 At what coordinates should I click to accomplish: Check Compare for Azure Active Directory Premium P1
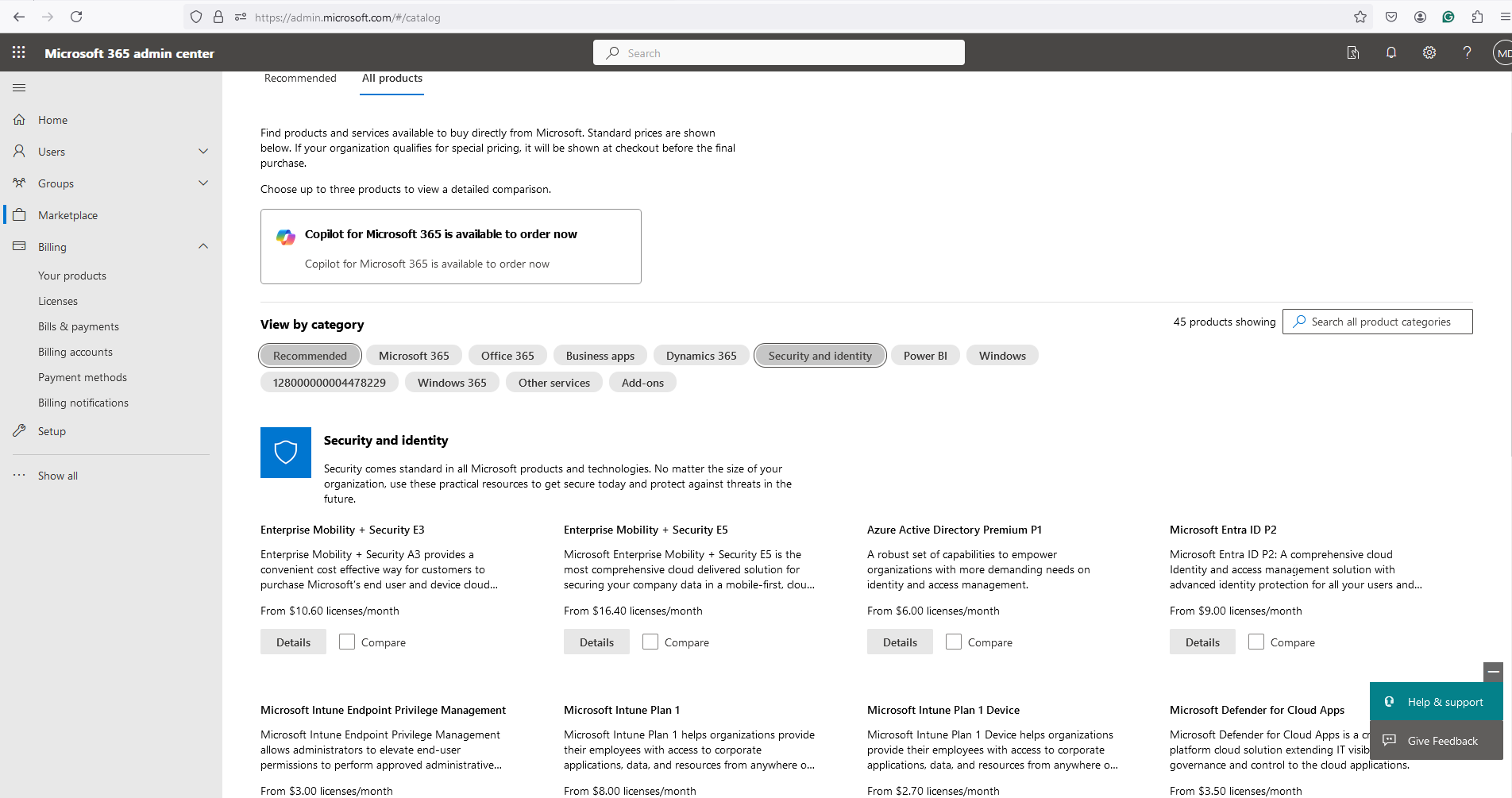954,642
